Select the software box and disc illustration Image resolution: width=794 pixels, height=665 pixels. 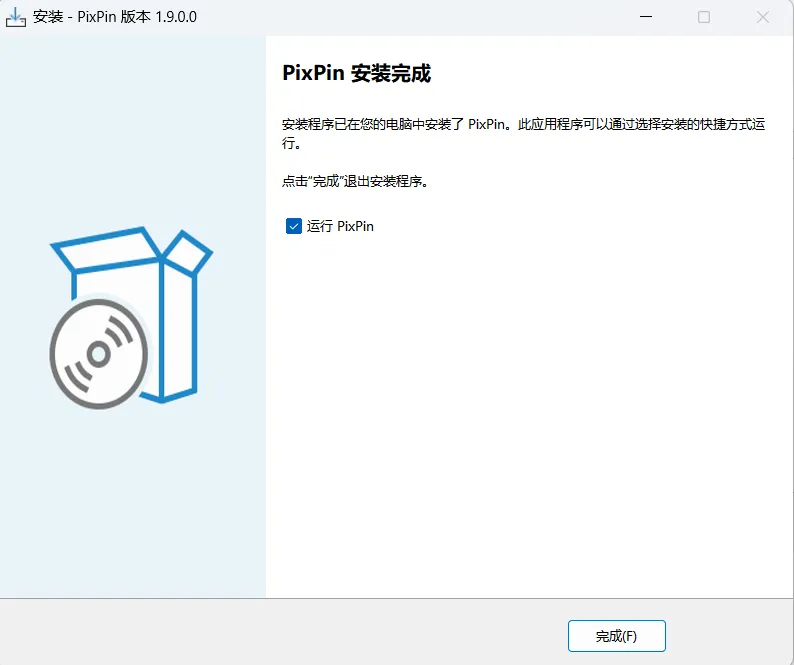[x=131, y=318]
